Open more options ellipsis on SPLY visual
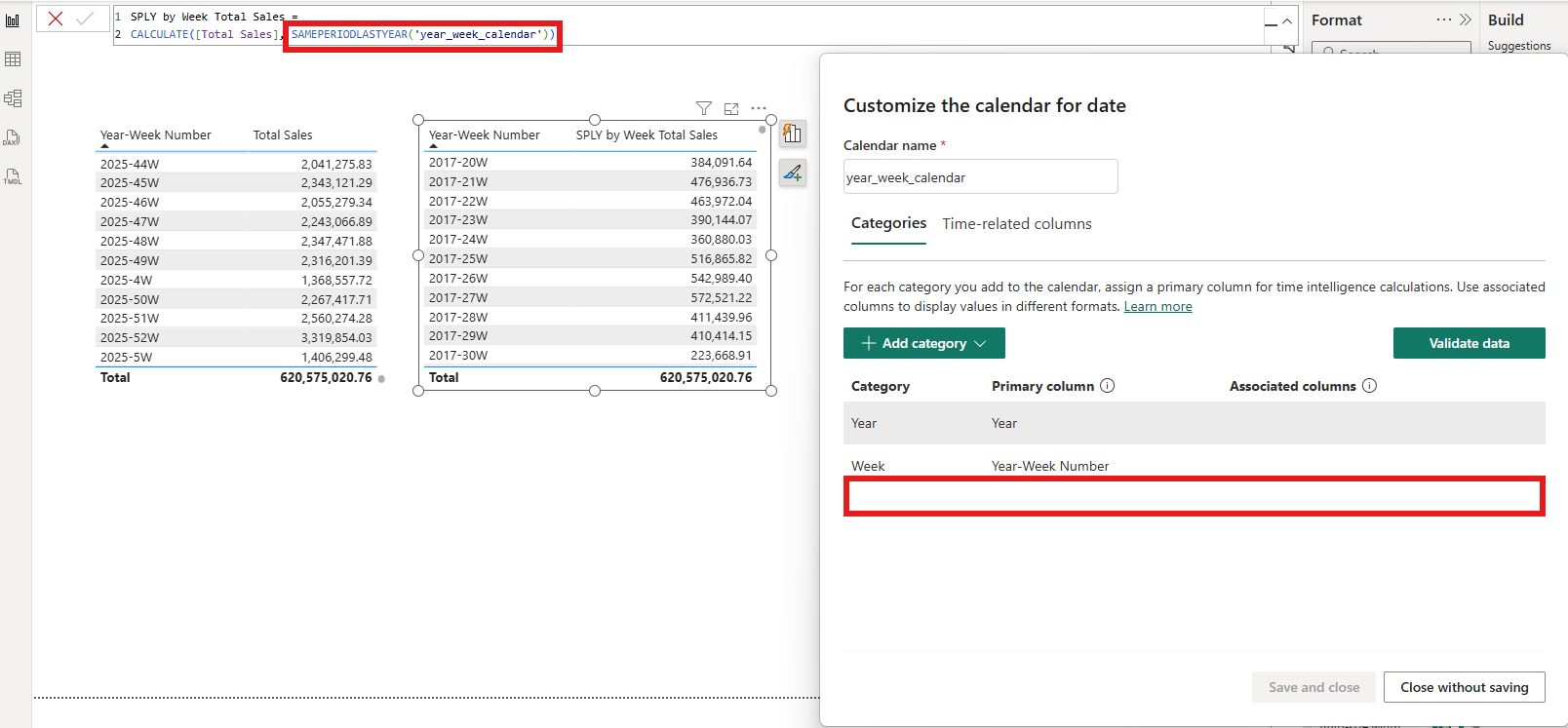This screenshot has width=1568, height=728. click(x=759, y=108)
